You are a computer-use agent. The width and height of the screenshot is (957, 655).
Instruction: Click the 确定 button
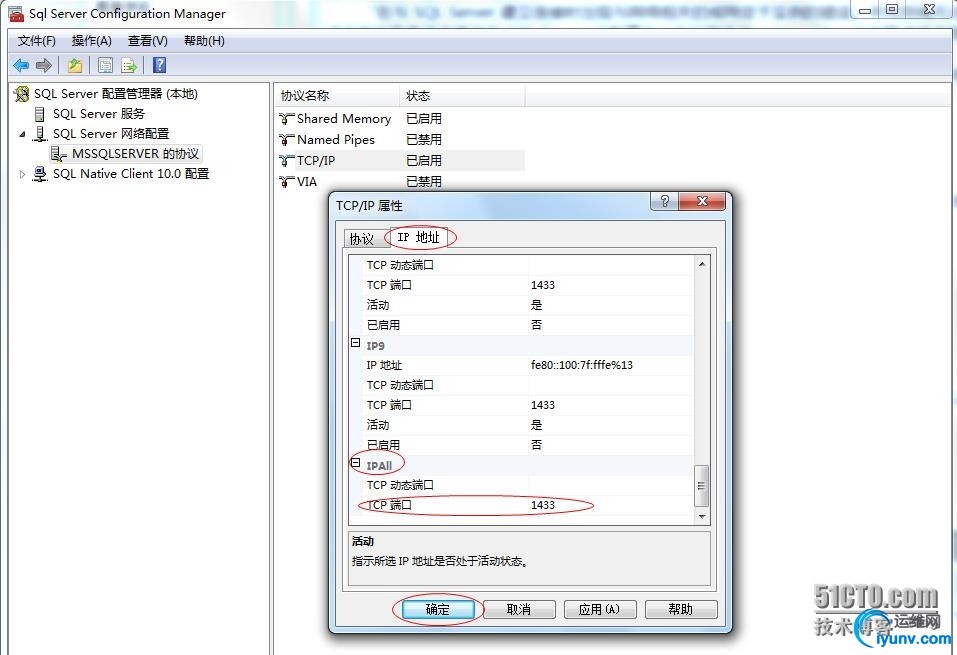pyautogui.click(x=436, y=609)
